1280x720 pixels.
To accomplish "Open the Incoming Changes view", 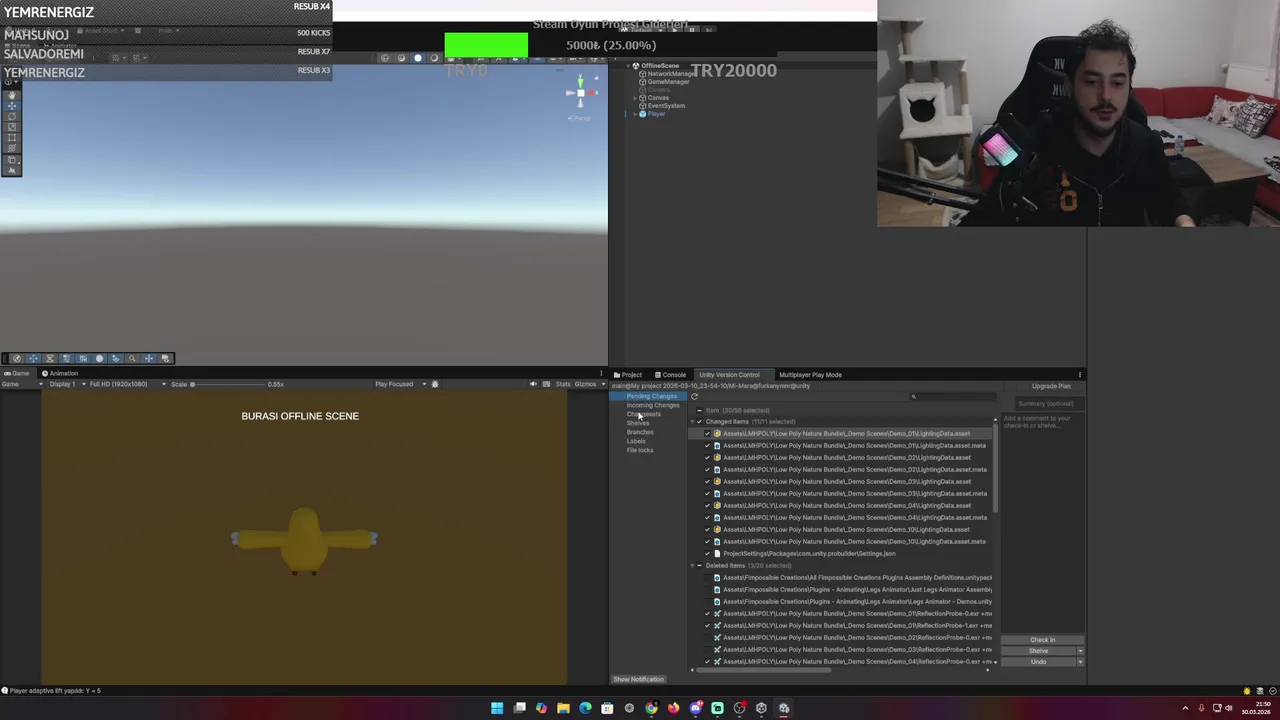I will tap(653, 405).
